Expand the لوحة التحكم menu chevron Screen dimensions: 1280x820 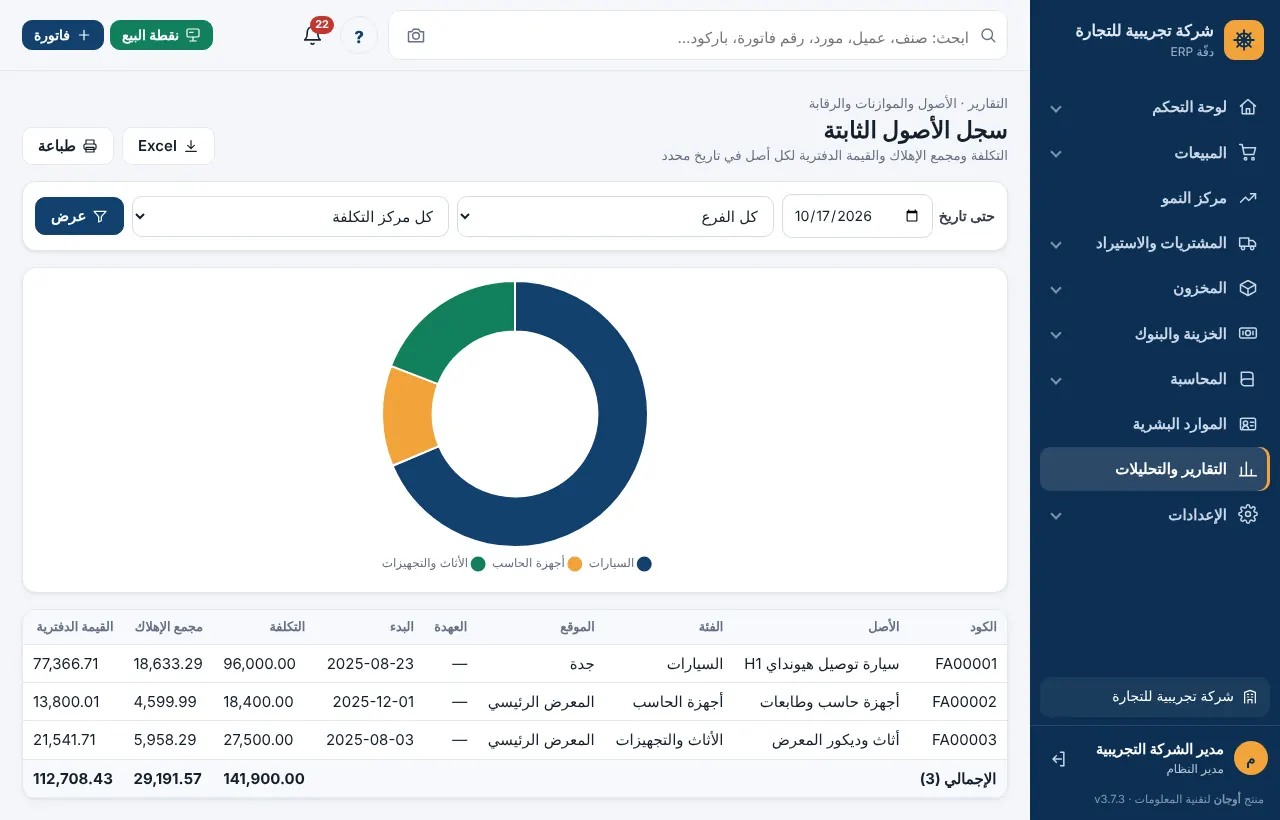point(1055,108)
